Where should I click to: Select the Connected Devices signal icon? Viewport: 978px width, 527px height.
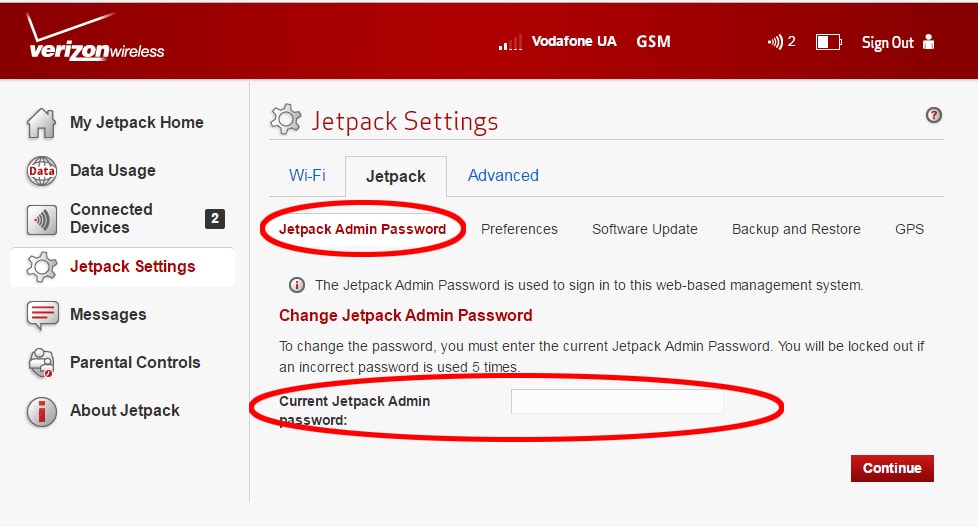click(41, 220)
